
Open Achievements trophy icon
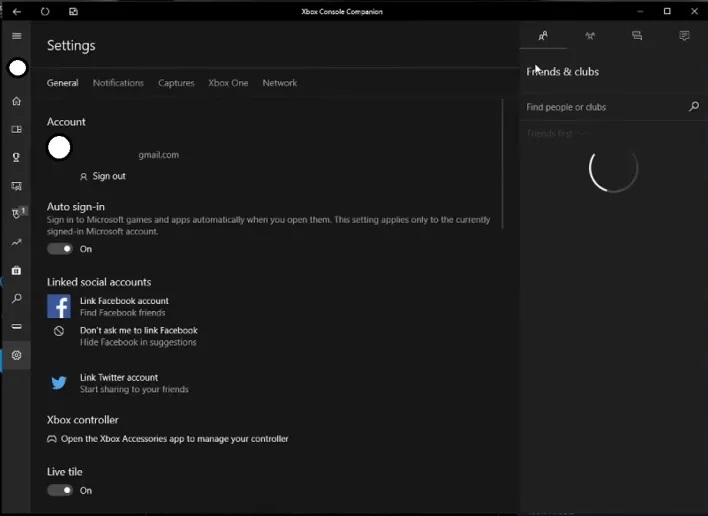(17, 158)
